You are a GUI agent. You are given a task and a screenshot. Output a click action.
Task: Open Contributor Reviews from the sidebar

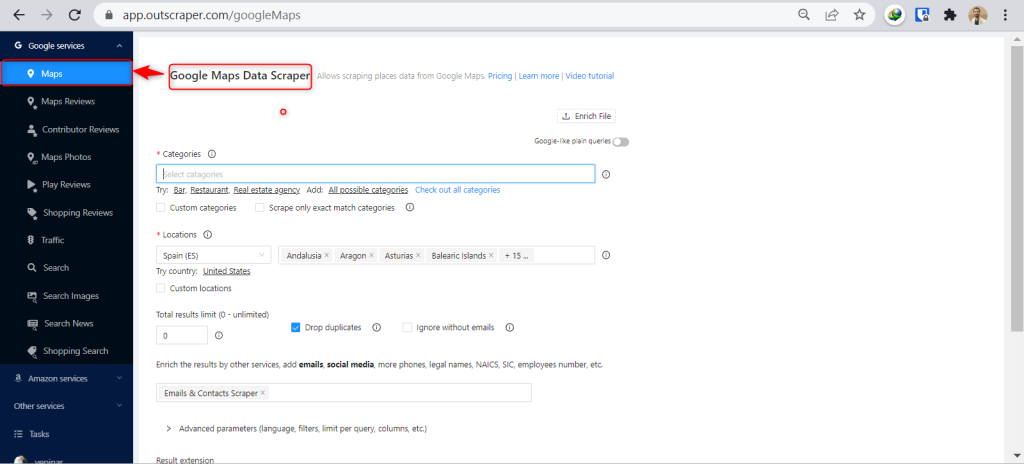click(79, 129)
